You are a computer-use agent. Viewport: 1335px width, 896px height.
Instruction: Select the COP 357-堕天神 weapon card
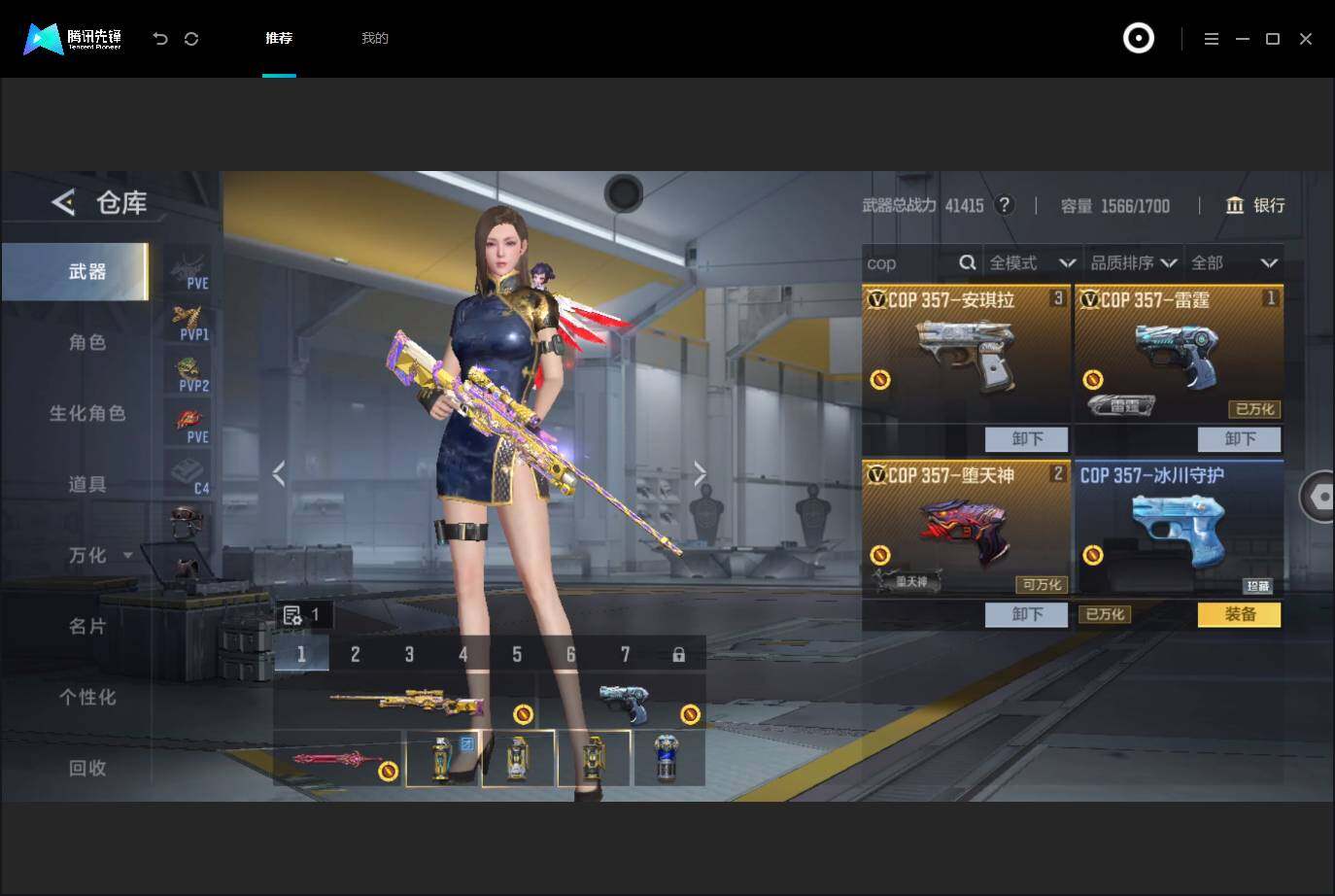point(966,529)
